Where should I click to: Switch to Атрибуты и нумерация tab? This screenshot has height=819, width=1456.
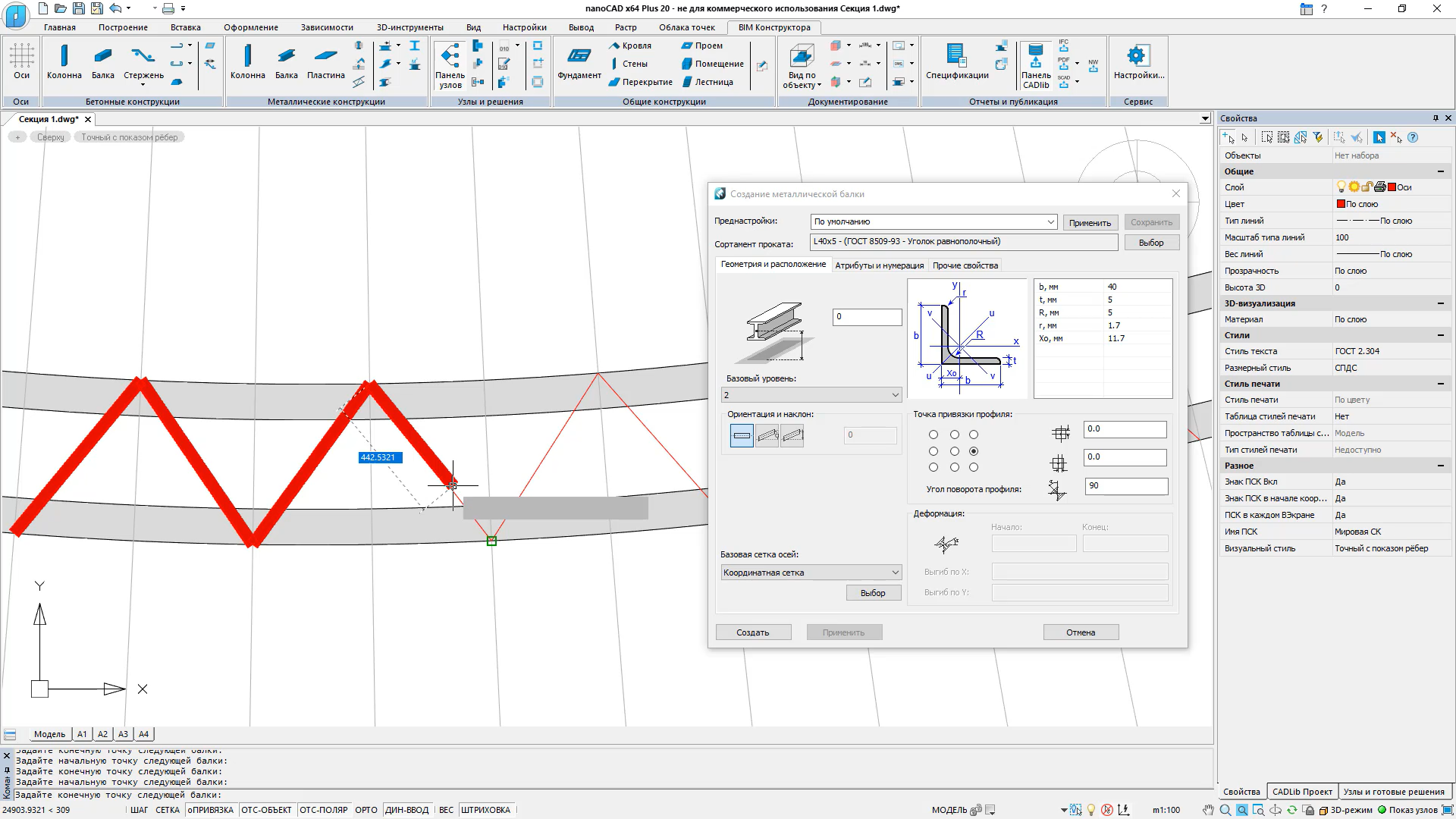[x=879, y=265]
